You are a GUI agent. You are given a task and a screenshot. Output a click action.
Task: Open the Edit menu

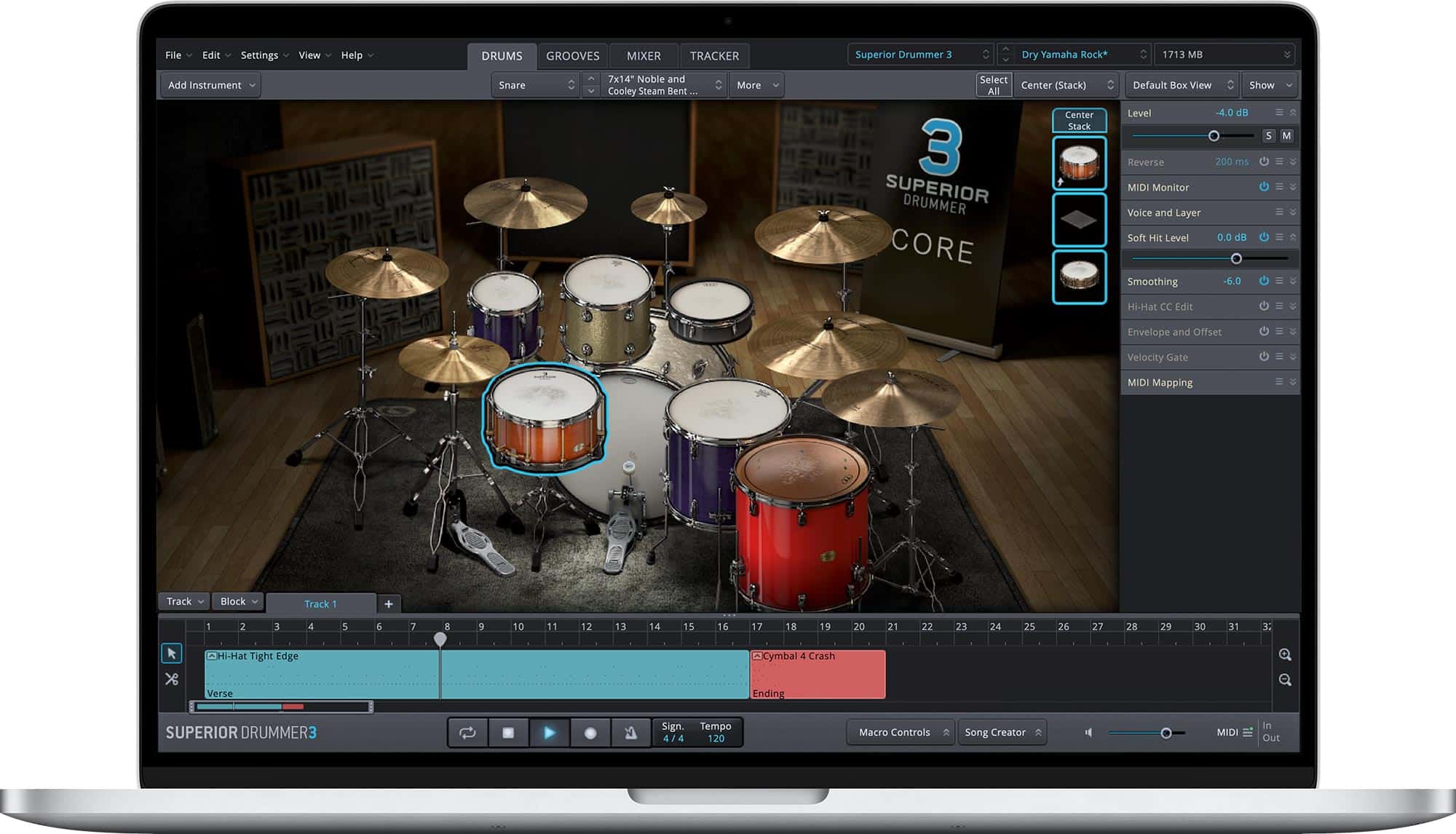pyautogui.click(x=216, y=55)
